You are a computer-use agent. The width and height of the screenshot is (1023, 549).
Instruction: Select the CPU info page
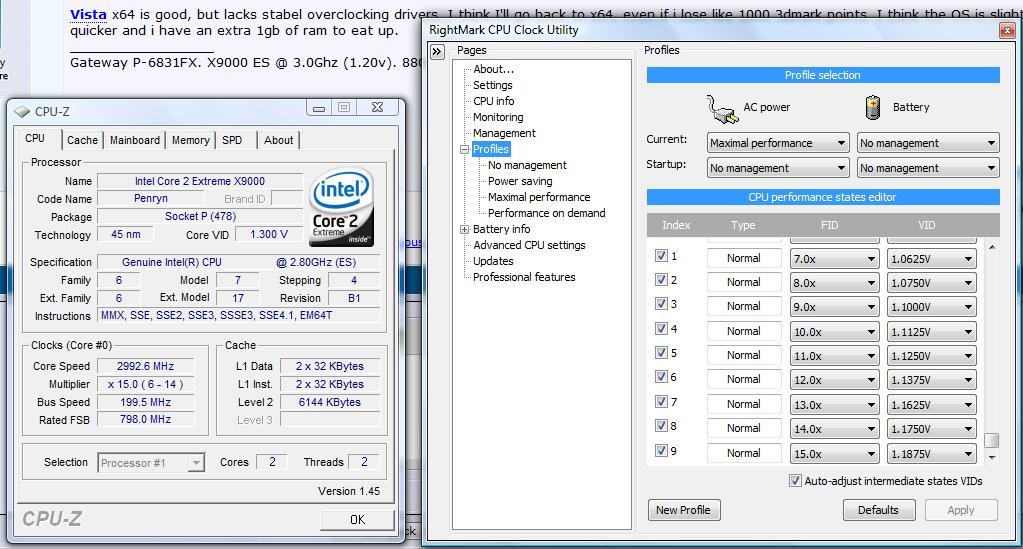[x=493, y=101]
